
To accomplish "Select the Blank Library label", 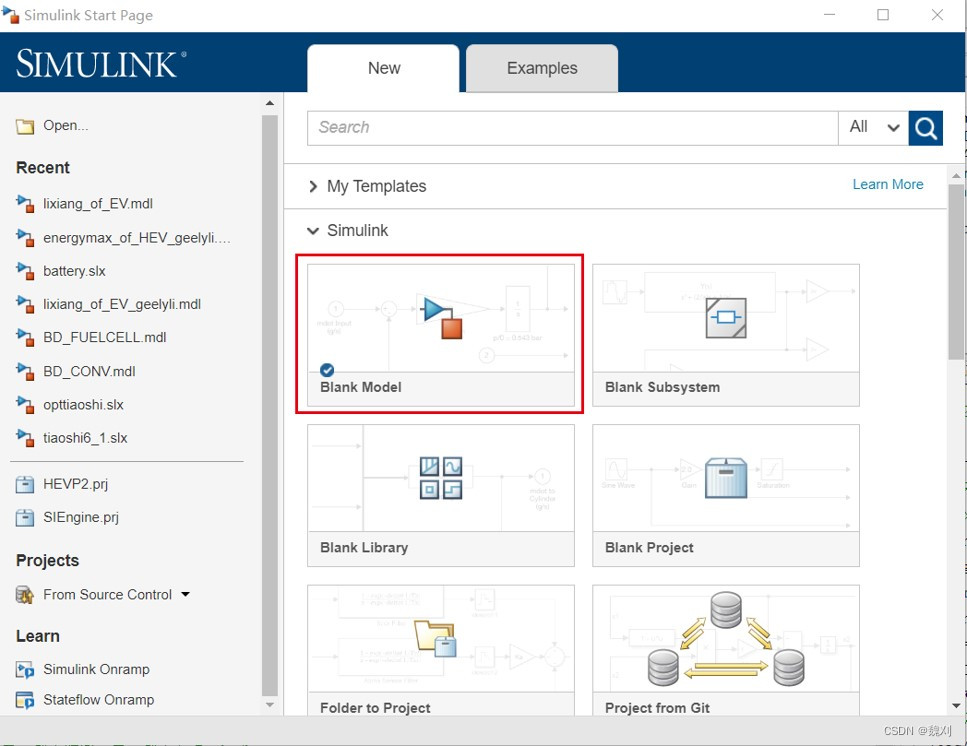I will tap(364, 547).
